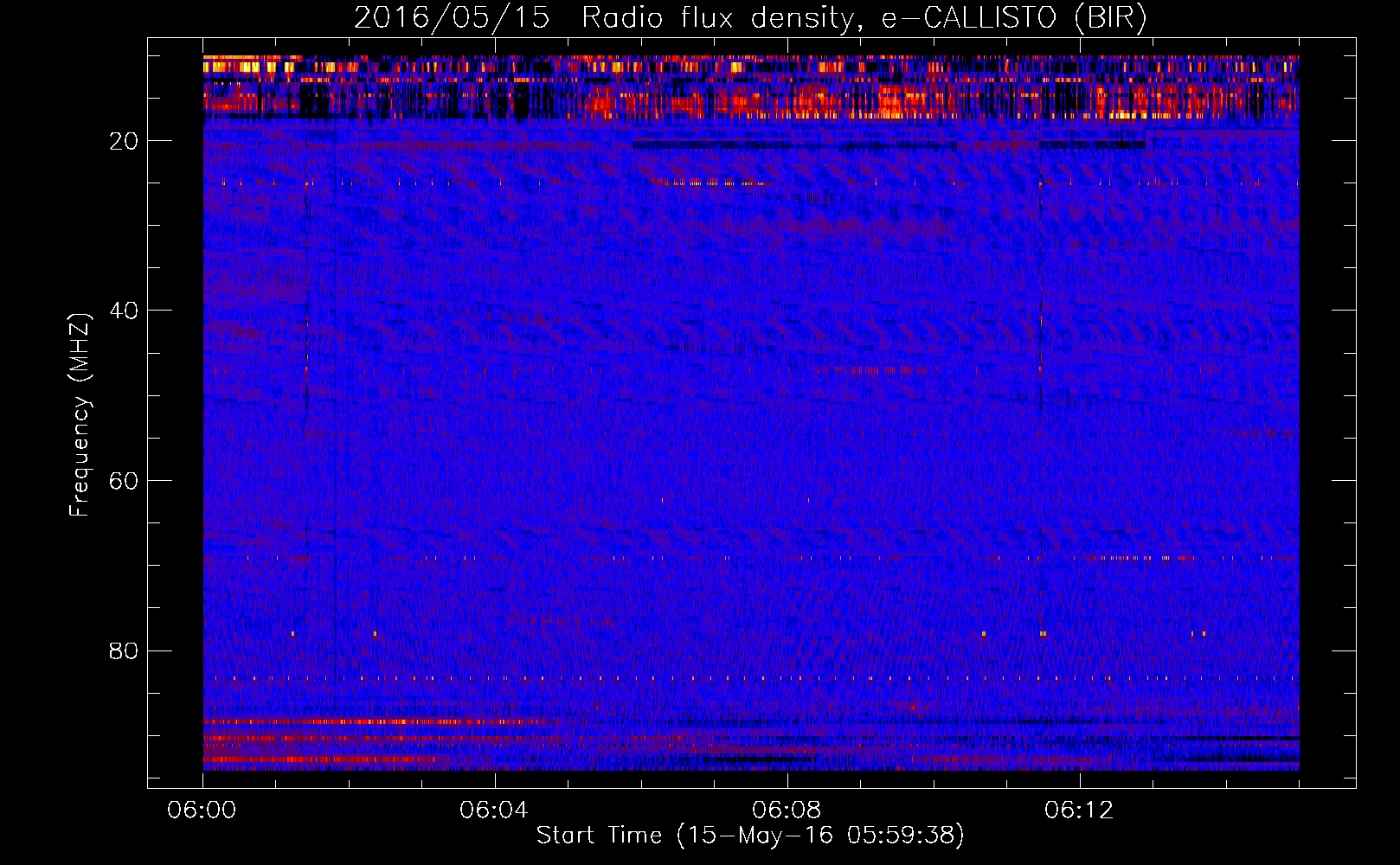Click the 06:04 time tick label
This screenshot has height=865, width=1400.
[x=494, y=811]
